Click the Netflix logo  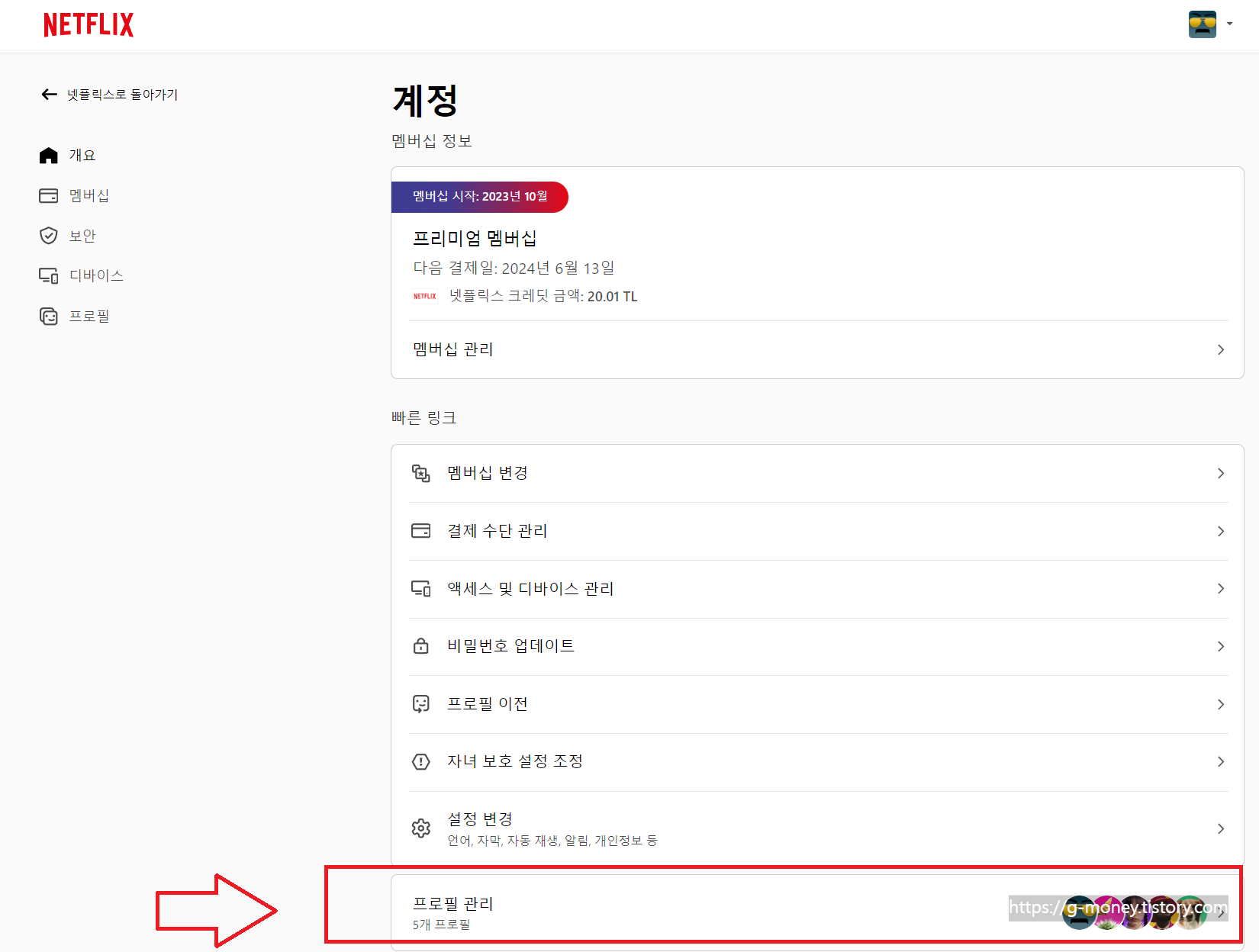89,25
